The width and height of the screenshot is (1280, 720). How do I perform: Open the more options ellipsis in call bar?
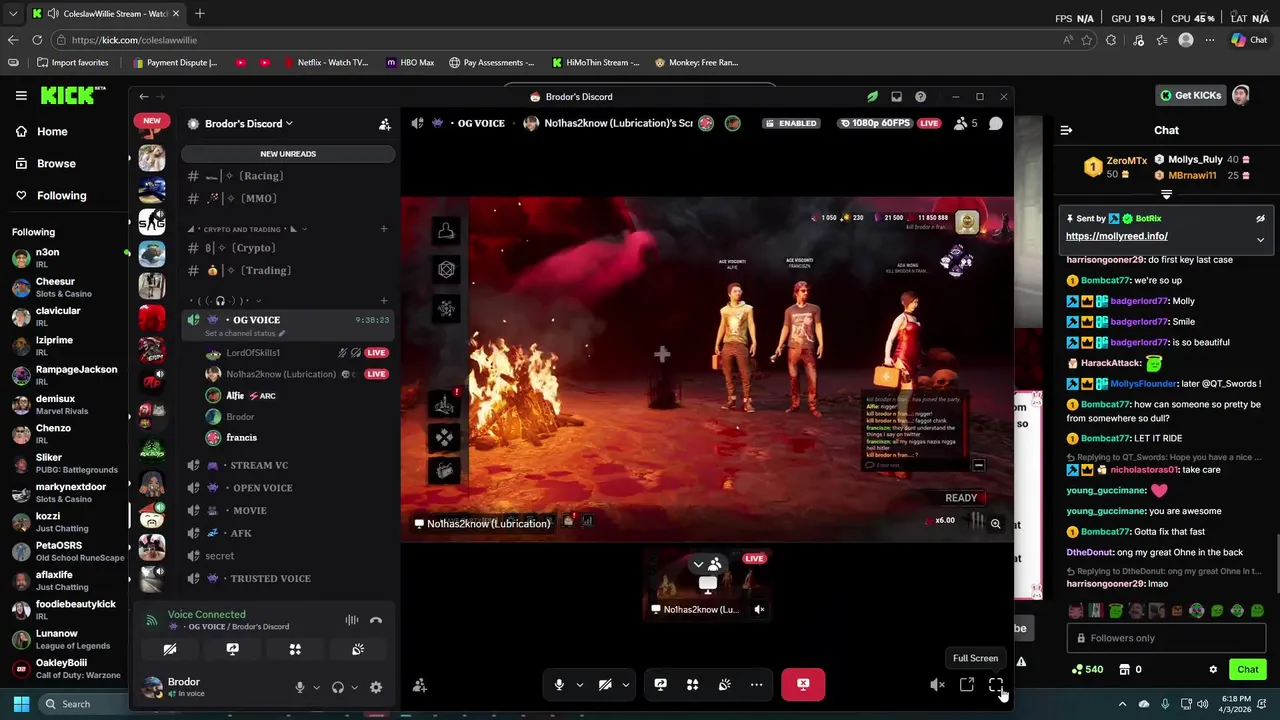[x=756, y=685]
